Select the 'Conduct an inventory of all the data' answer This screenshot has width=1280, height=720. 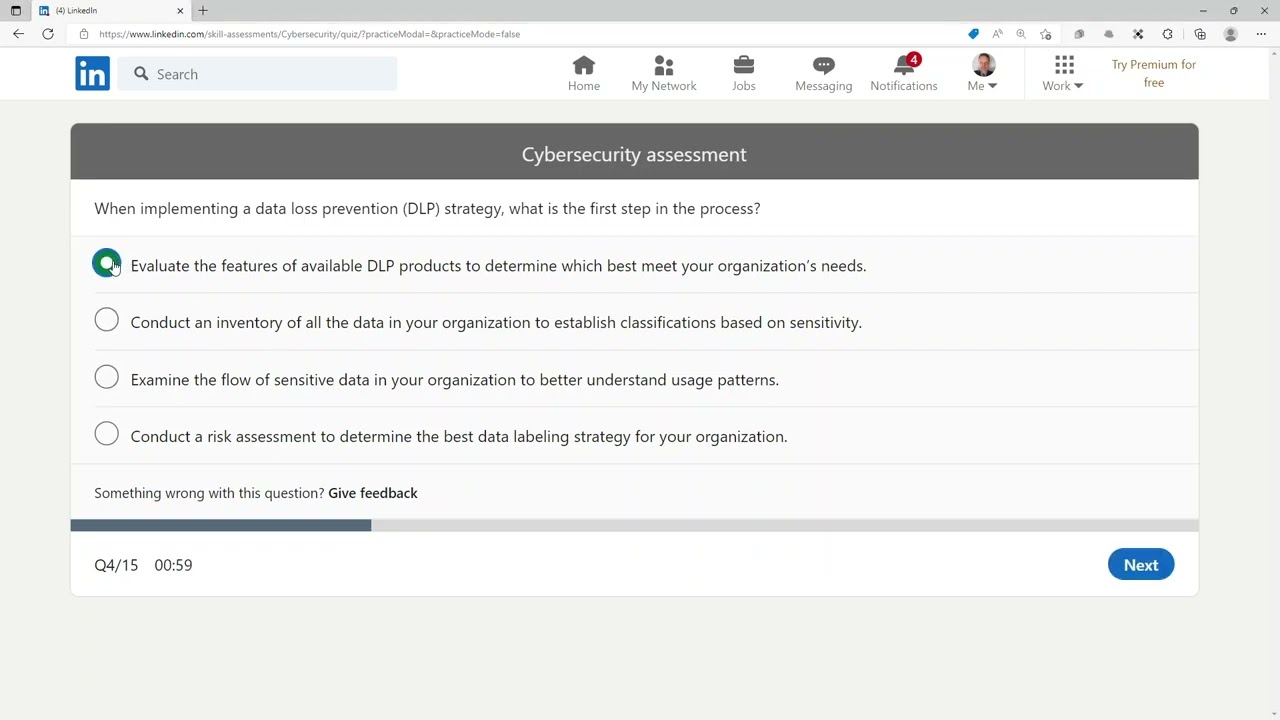(107, 320)
